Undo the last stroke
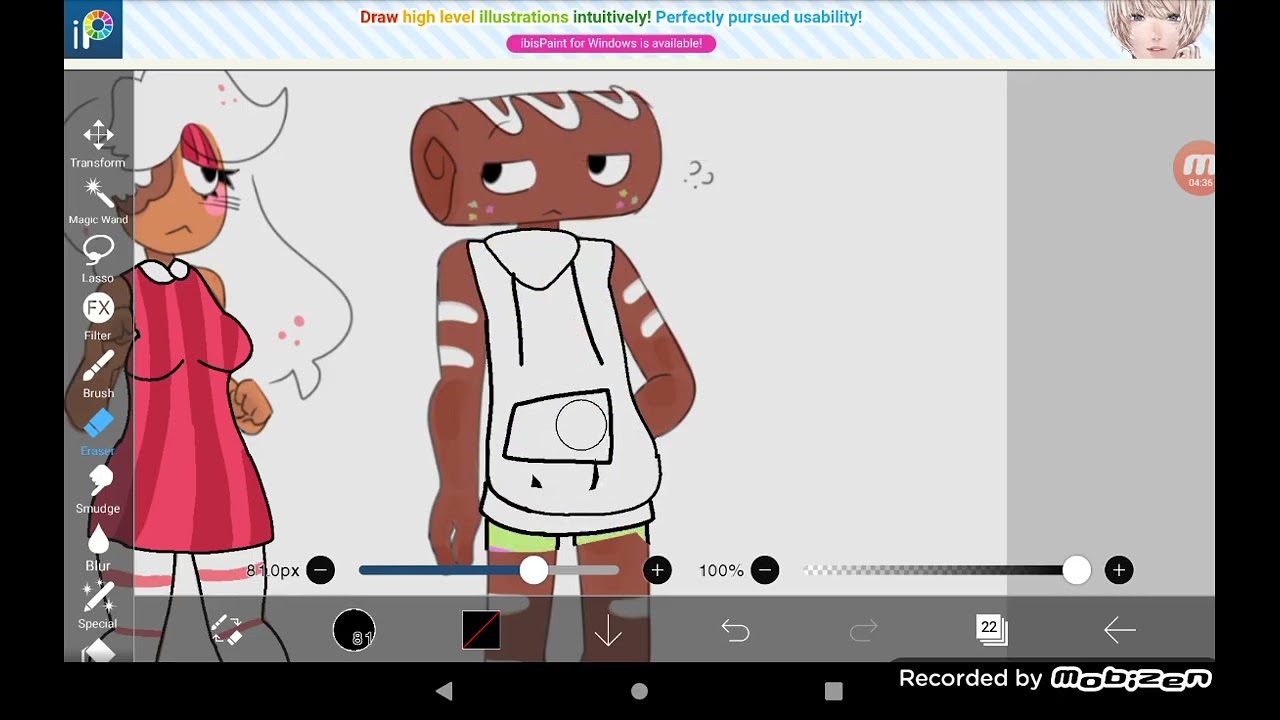 coord(735,630)
